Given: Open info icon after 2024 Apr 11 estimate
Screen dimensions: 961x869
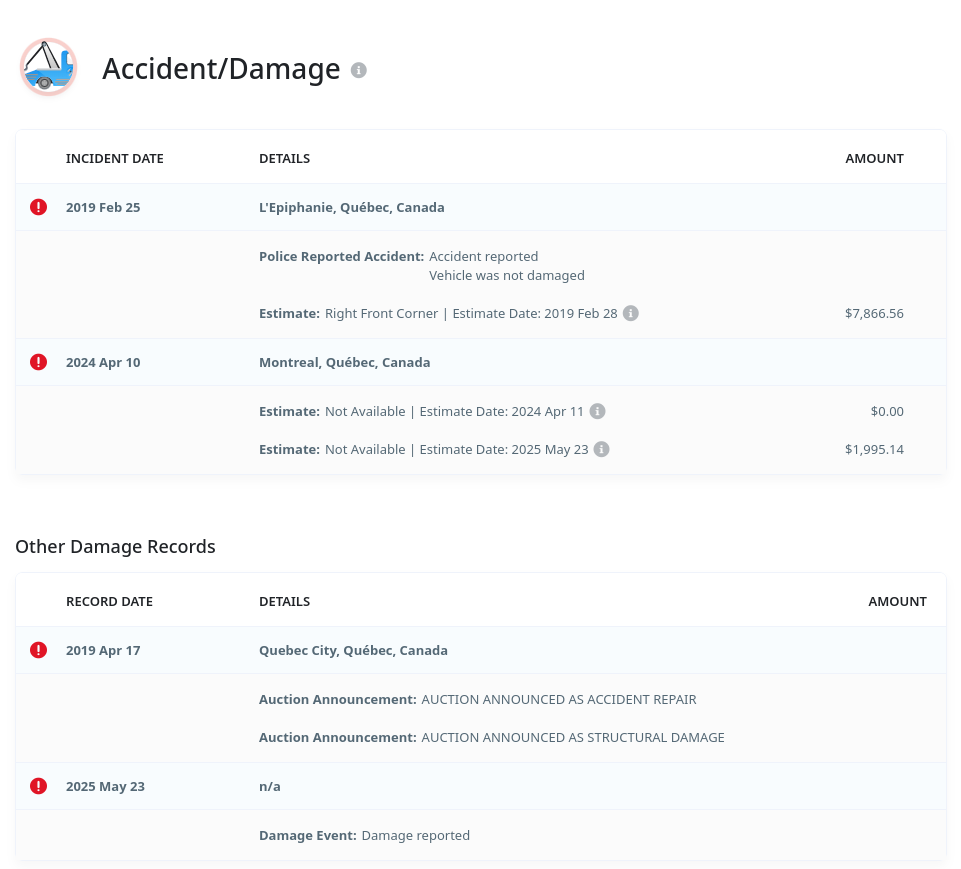Looking at the screenshot, I should pyautogui.click(x=597, y=411).
